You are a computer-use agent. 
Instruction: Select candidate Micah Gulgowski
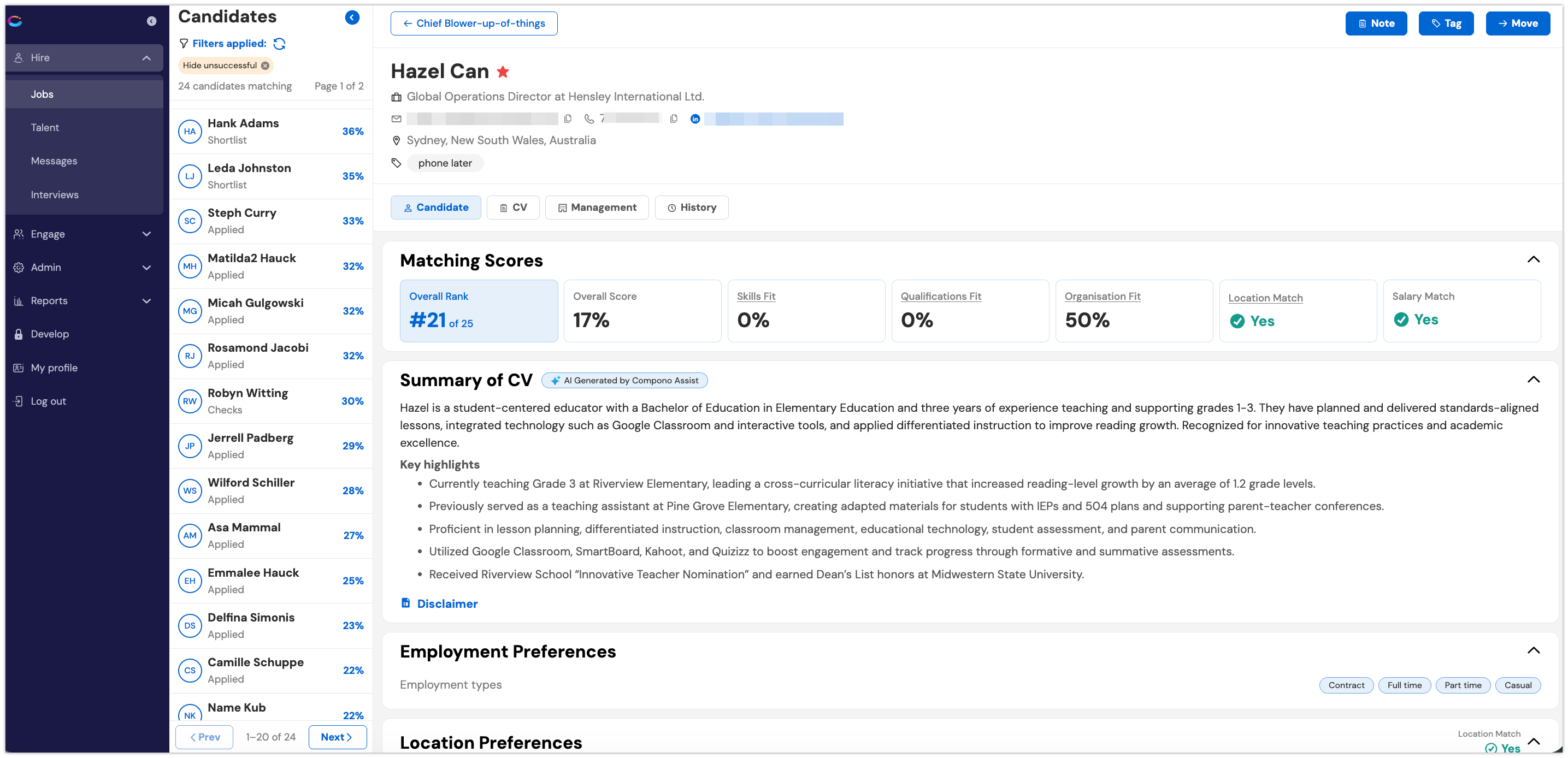(x=271, y=311)
